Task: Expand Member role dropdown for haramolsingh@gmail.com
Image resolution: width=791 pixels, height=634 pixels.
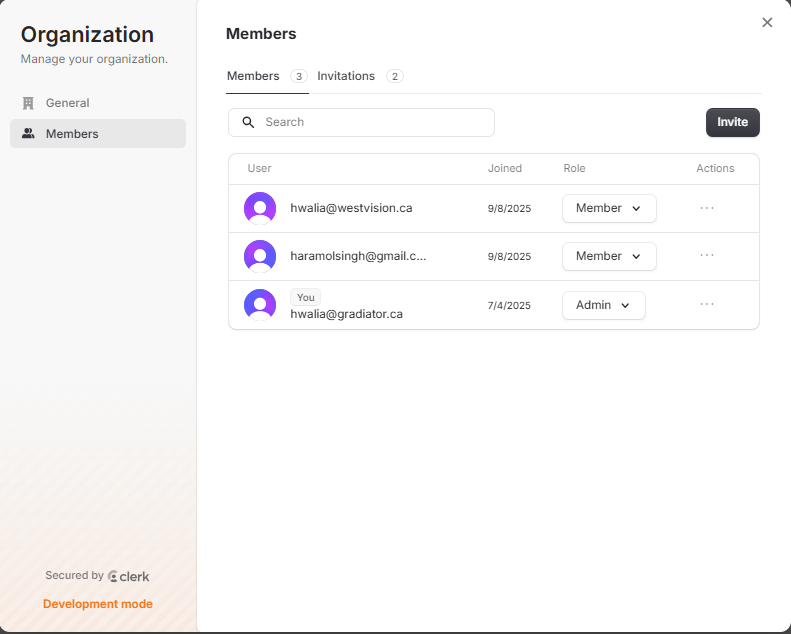Action: [x=608, y=256]
